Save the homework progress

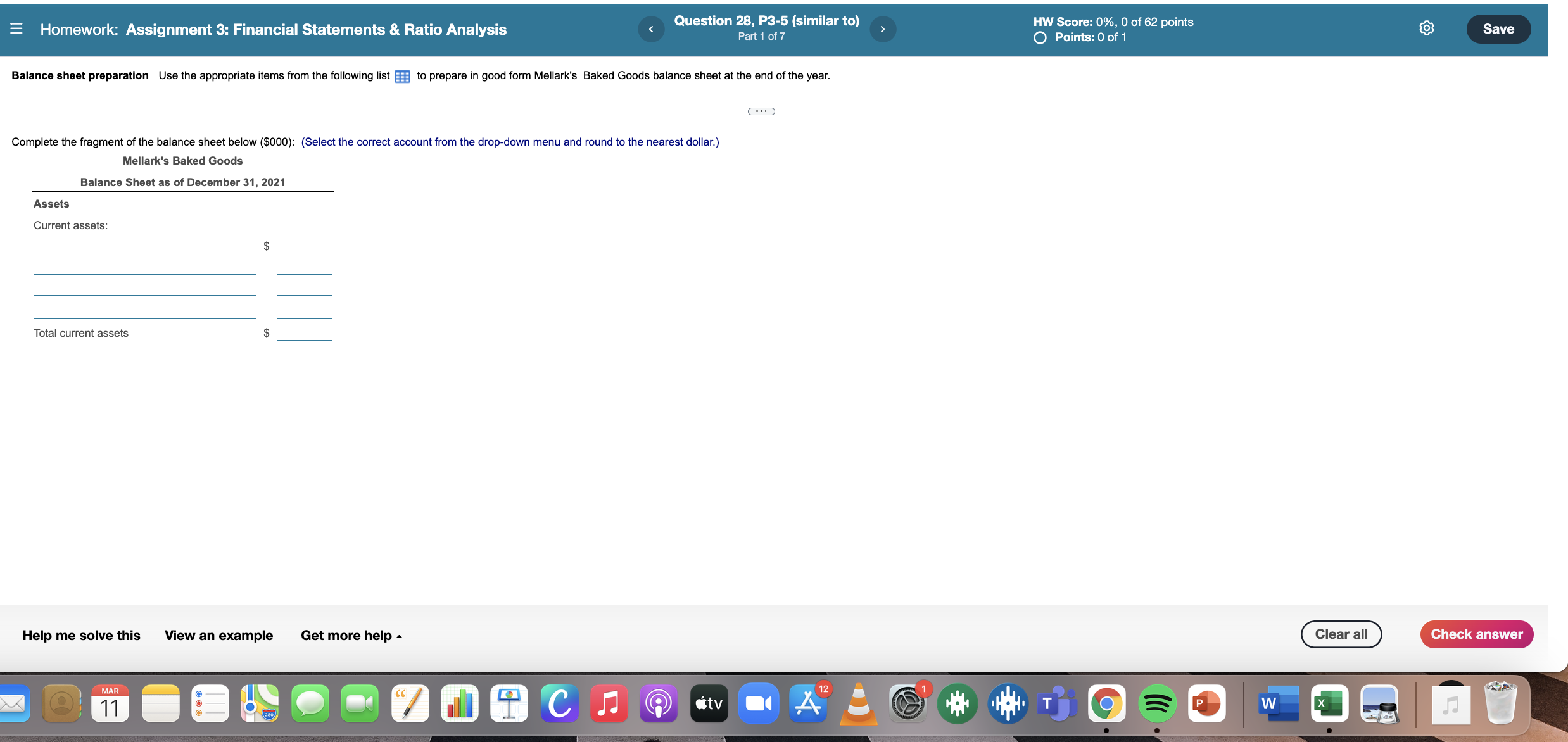[x=1498, y=28]
